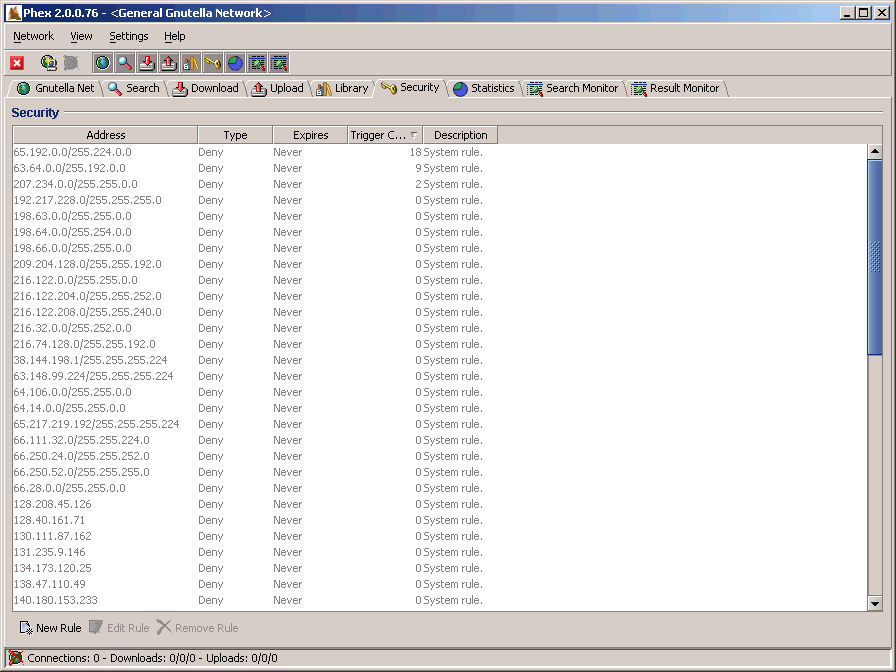
Task: Open the Help menu
Action: click(174, 36)
